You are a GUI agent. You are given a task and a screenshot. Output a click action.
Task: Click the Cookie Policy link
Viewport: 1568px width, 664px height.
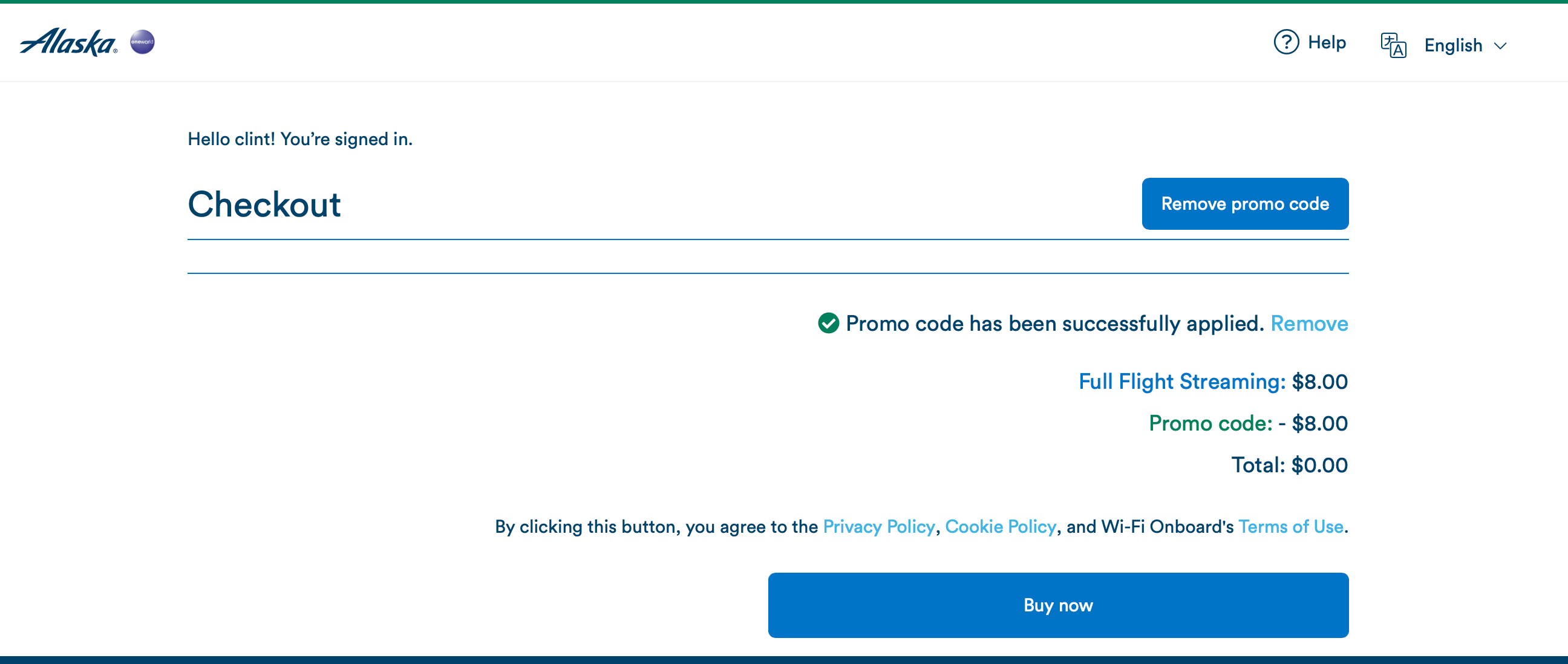[x=1001, y=527]
